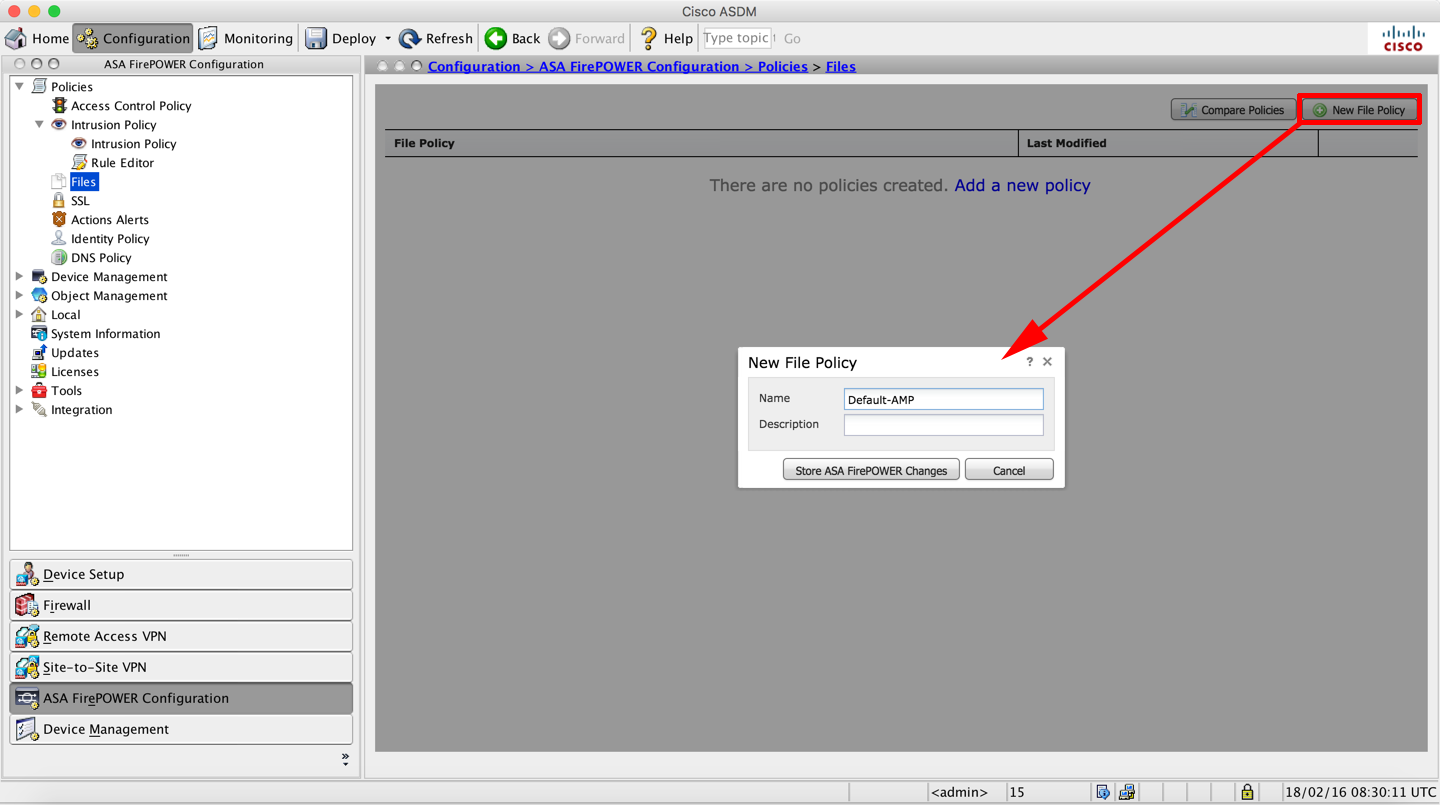
Task: Click the status bar save-indicator icon
Action: tap(1102, 792)
